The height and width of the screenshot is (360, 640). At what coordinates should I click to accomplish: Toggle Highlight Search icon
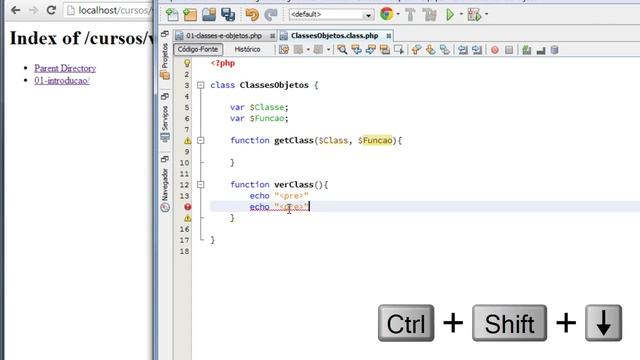(x=384, y=50)
